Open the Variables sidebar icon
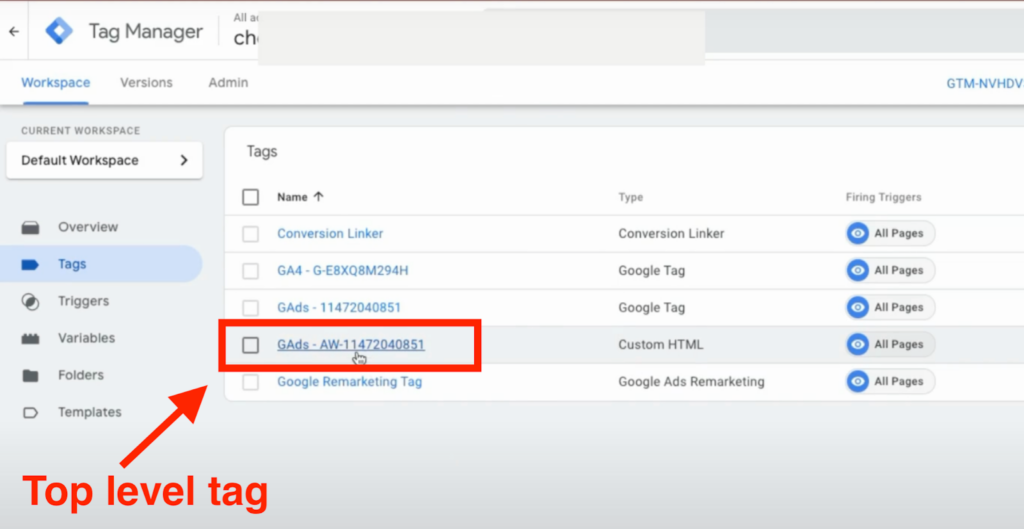The image size is (1024, 529). point(30,338)
